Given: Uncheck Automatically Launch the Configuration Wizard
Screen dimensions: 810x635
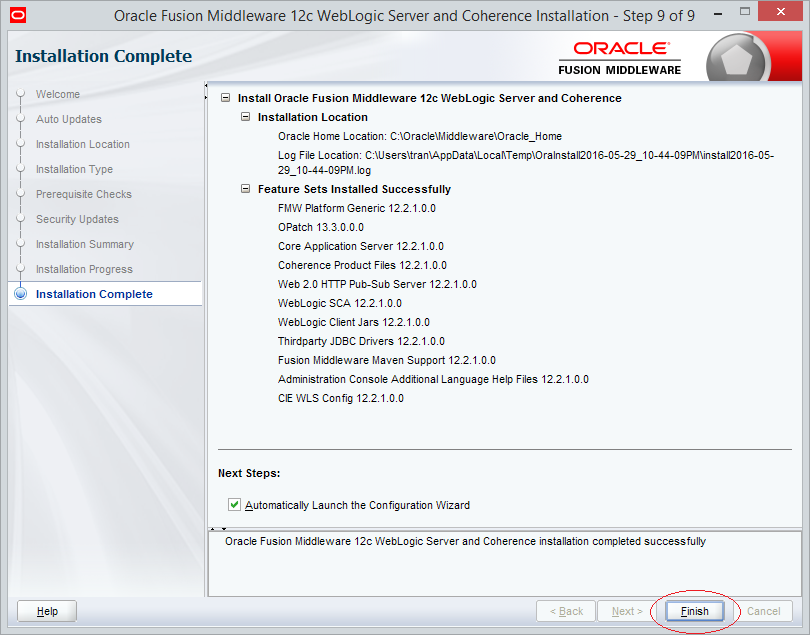Looking at the screenshot, I should click(x=235, y=505).
